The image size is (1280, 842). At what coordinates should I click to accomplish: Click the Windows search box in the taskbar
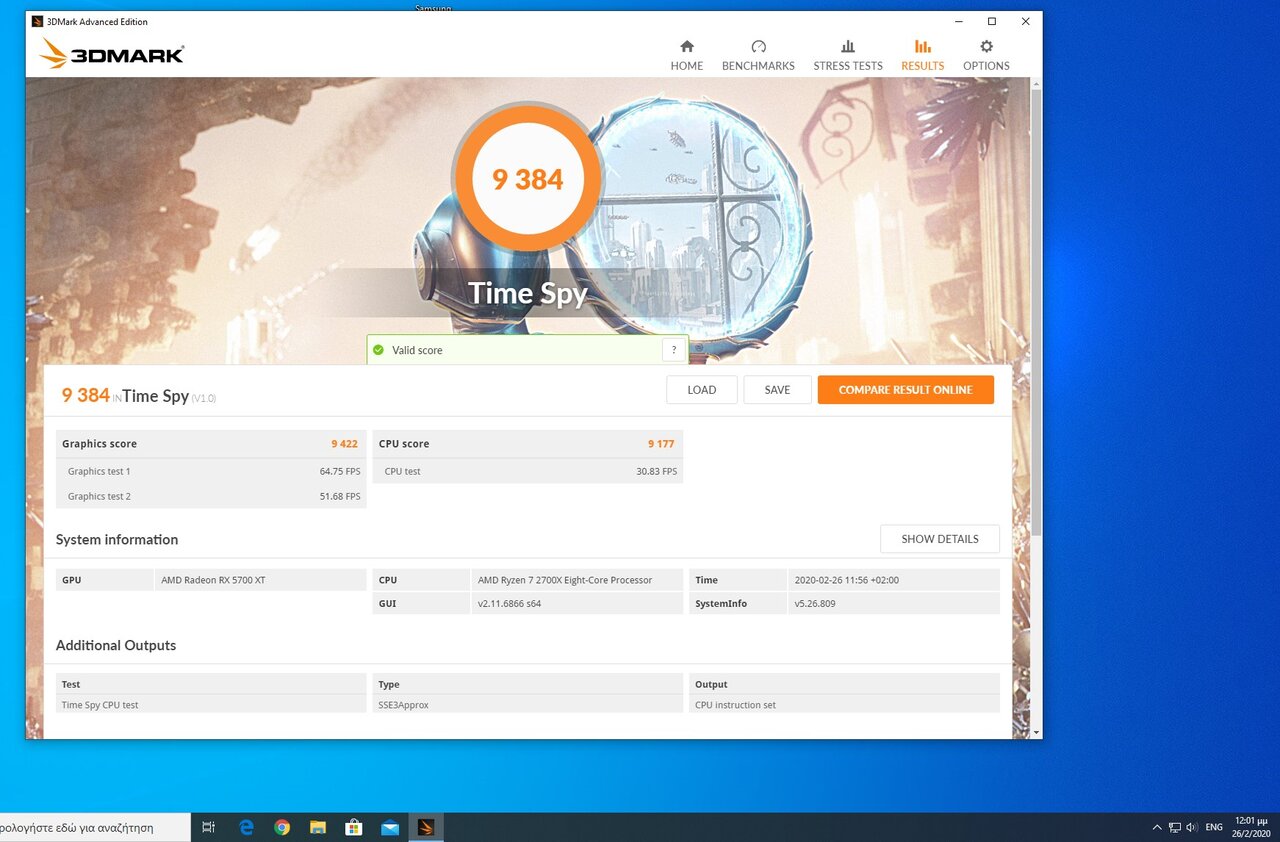(95, 827)
